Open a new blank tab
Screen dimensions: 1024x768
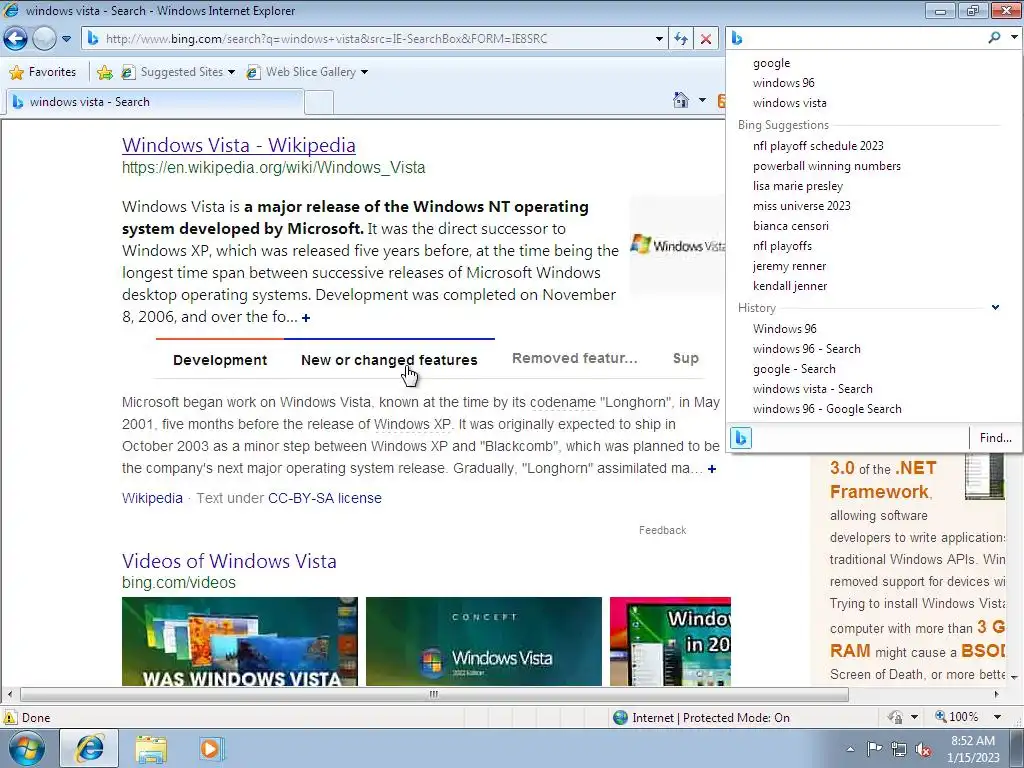[x=319, y=103]
